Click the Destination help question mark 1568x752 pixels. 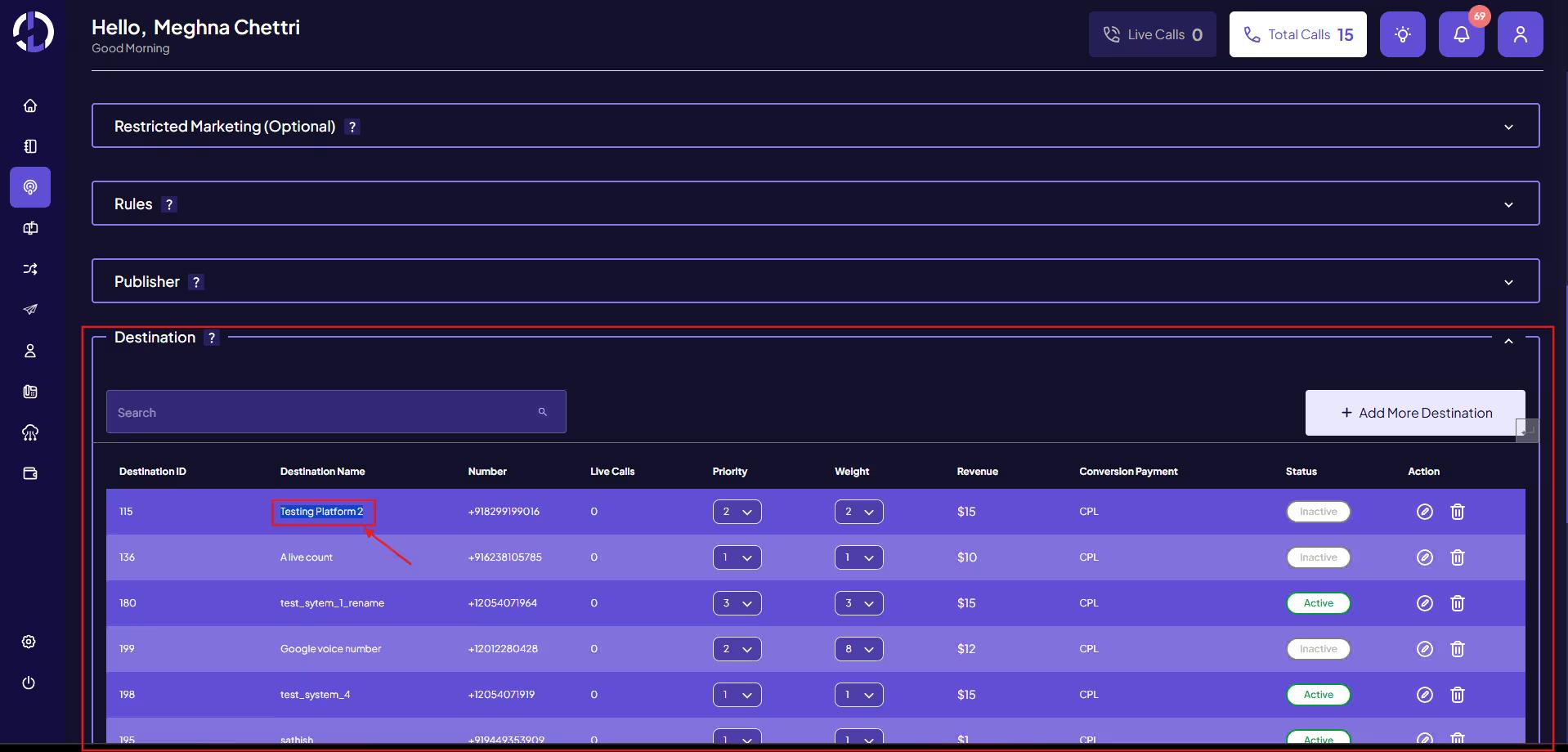212,338
